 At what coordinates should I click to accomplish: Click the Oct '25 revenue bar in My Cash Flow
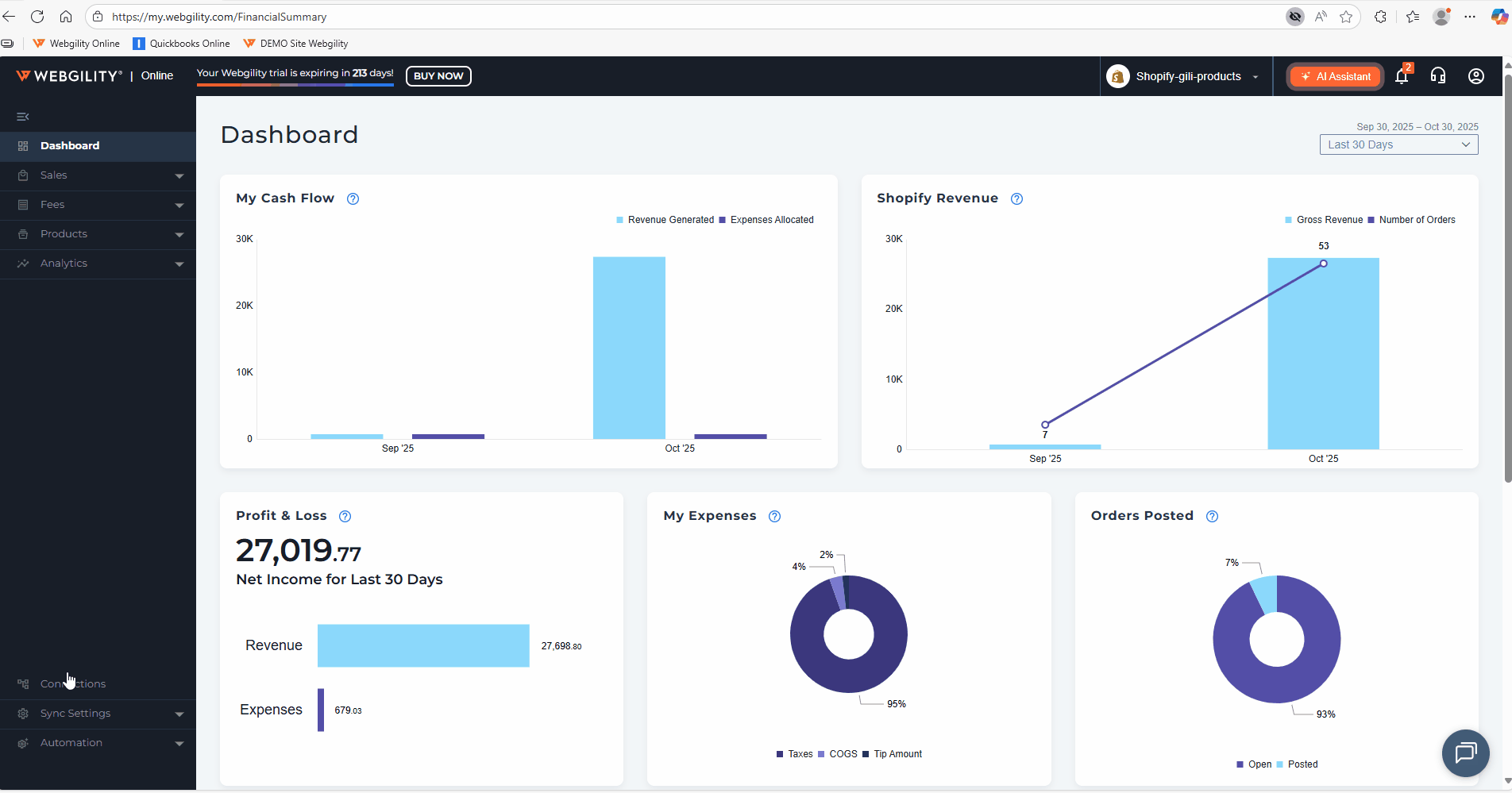(629, 348)
